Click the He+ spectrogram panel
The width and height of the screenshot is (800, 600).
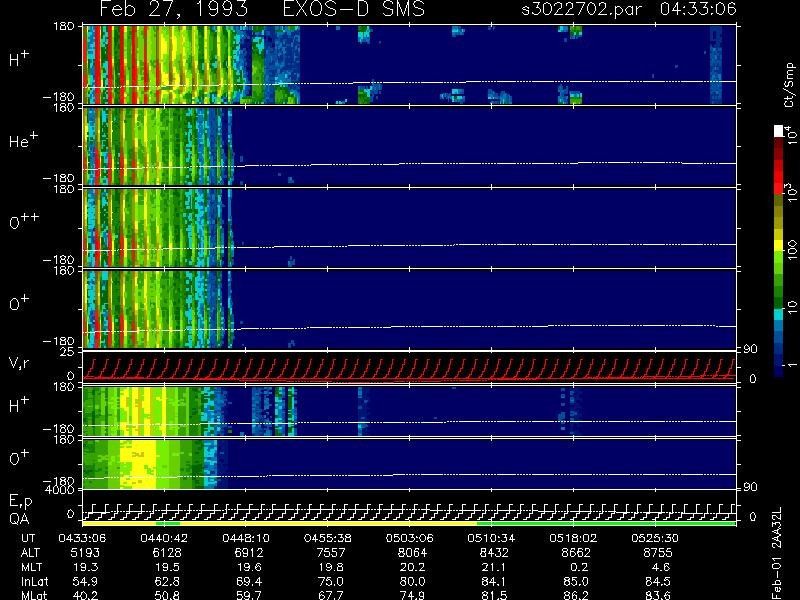pos(409,145)
